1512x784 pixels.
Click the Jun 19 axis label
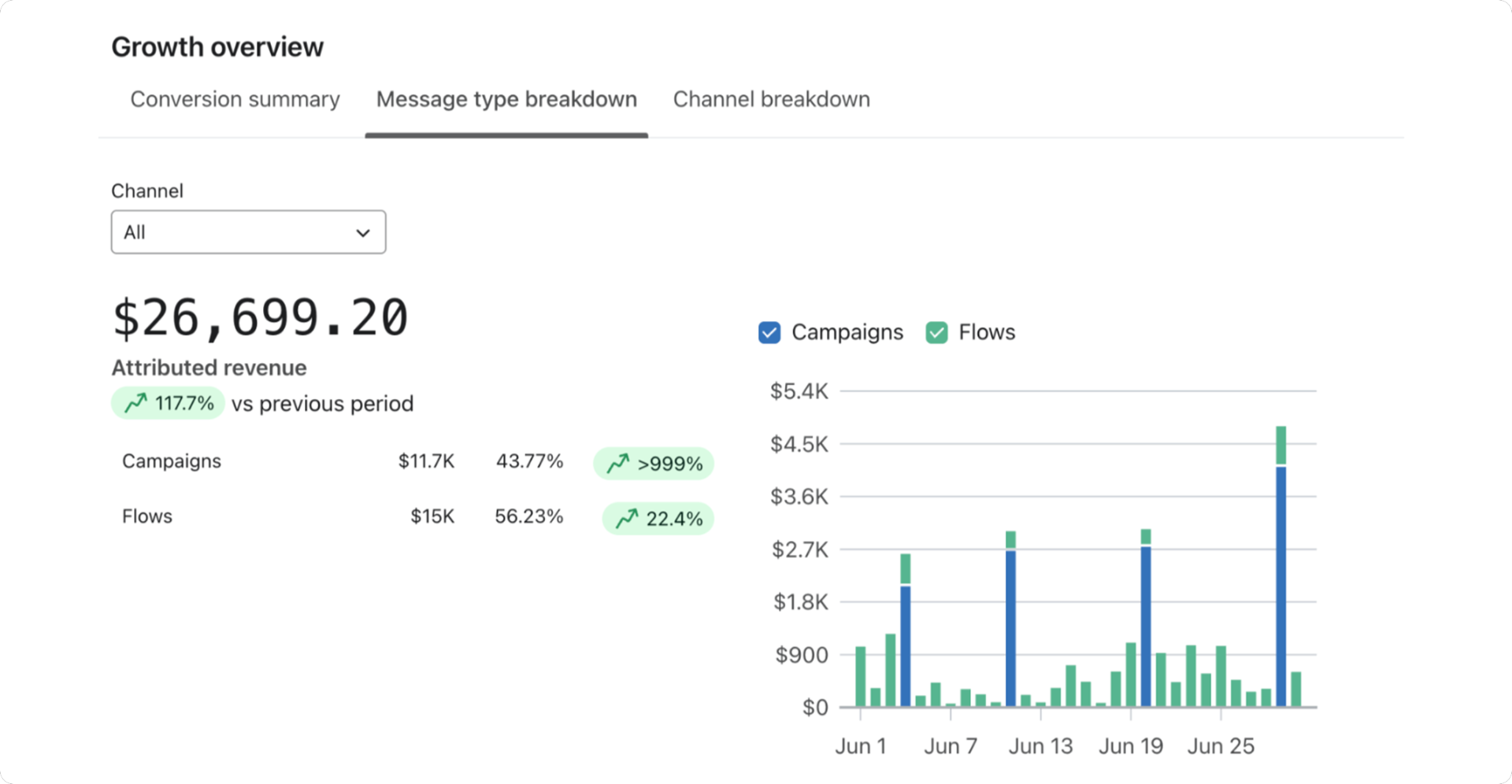[x=1131, y=746]
